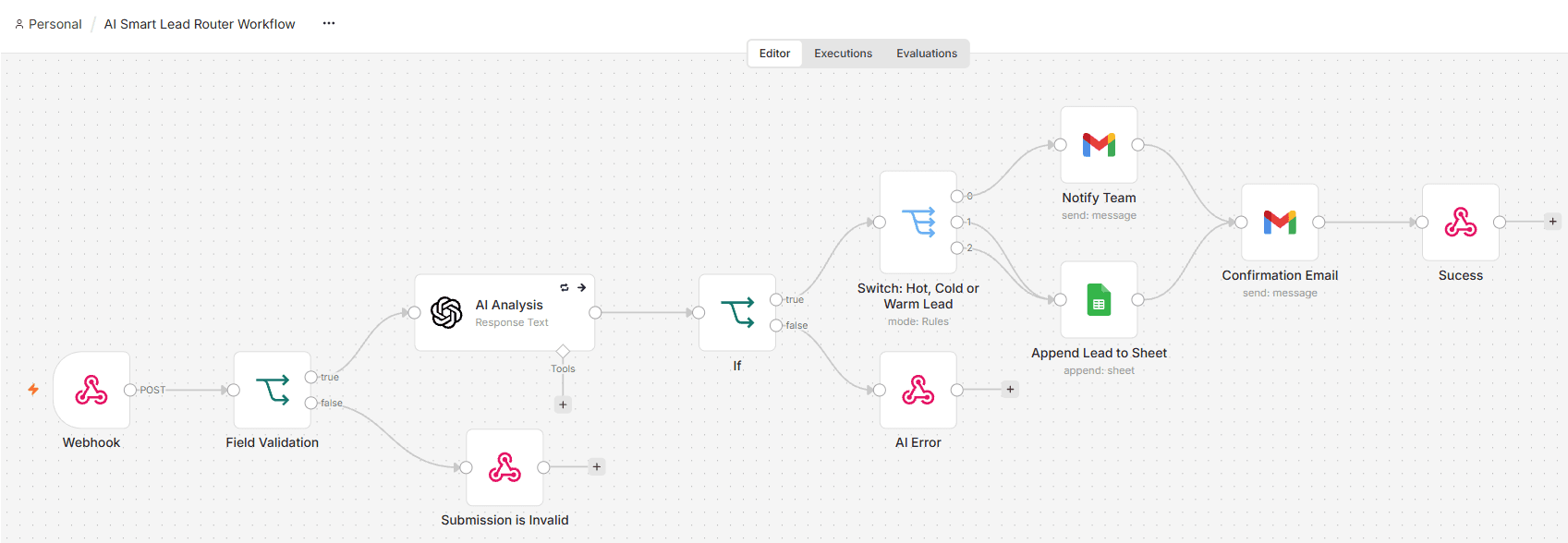
Task: Select the Sucess webhook response node
Action: pos(1461,222)
